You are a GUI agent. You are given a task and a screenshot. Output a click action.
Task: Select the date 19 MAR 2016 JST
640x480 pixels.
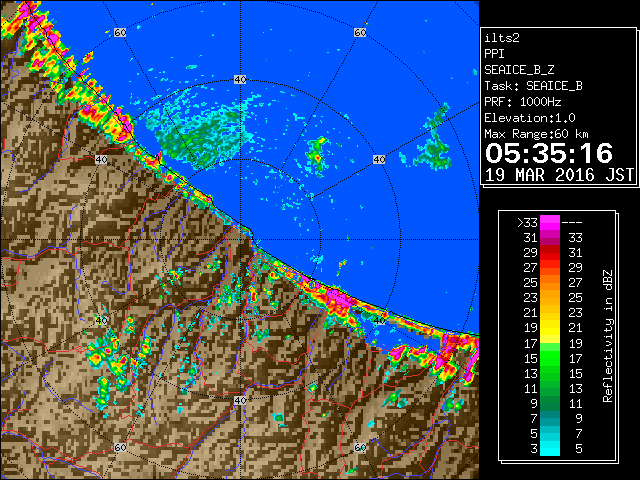tap(559, 175)
